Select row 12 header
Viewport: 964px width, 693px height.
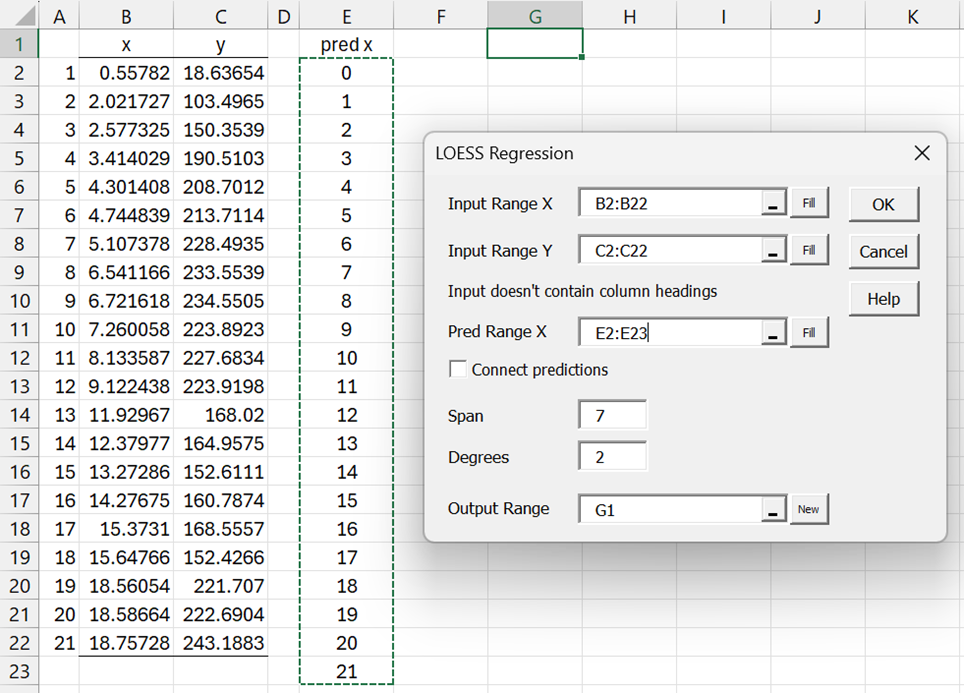pyautogui.click(x=19, y=357)
